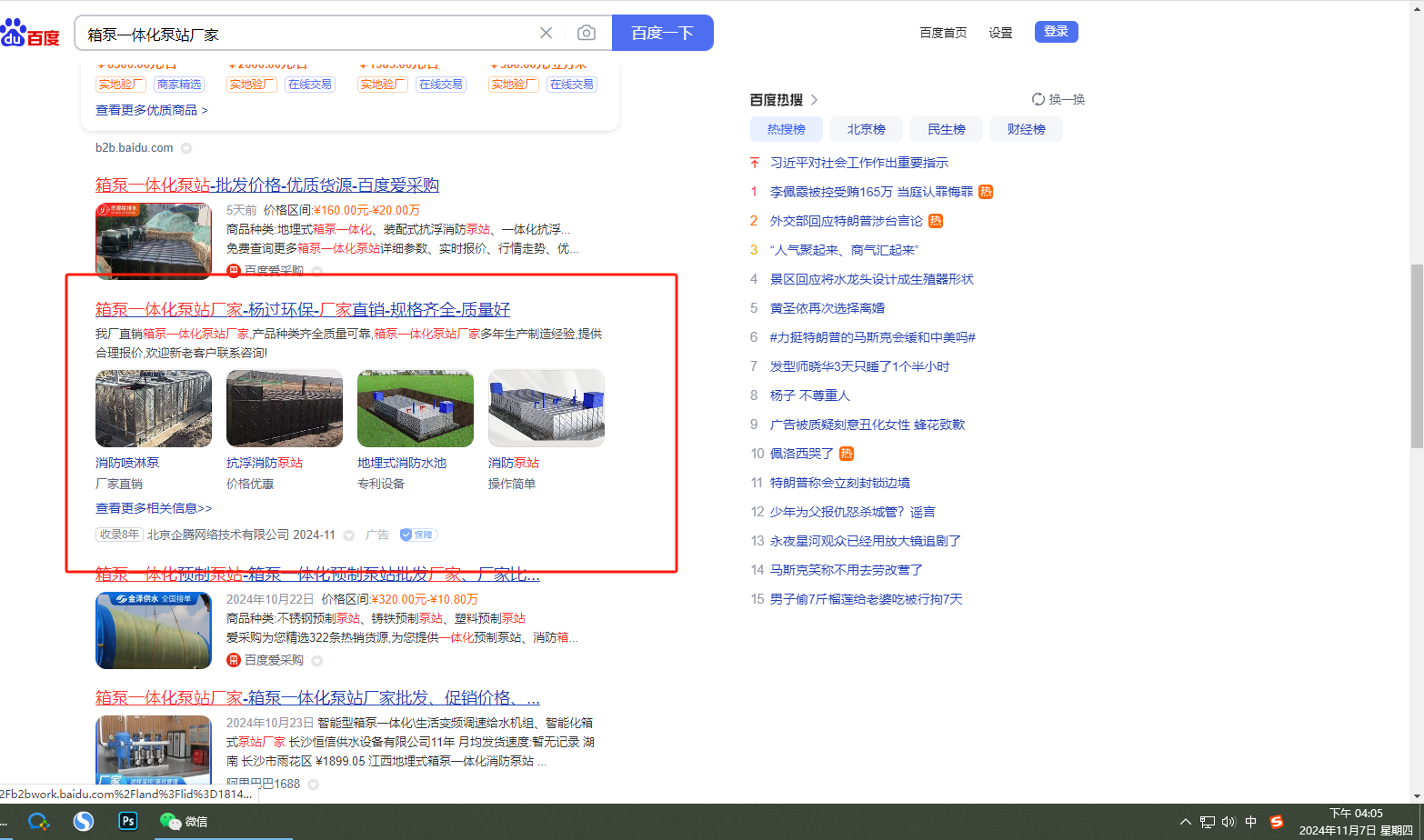The image size is (1424, 840).
Task: Expand dropdown after 北京企腾网络技术有限公司 2024-11
Action: coord(349,535)
